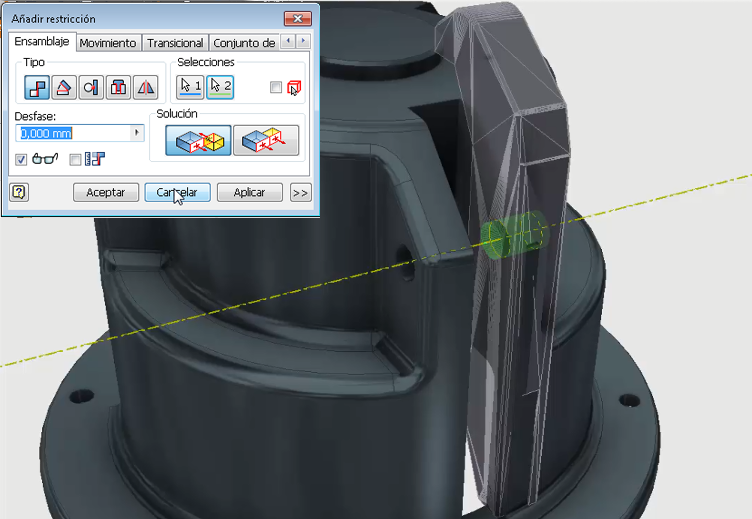The height and width of the screenshot is (519, 752).
Task: Open the help question mark button
Action: pos(19,192)
